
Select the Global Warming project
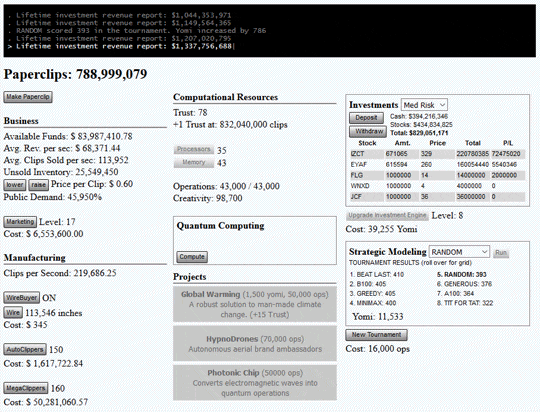[255, 304]
